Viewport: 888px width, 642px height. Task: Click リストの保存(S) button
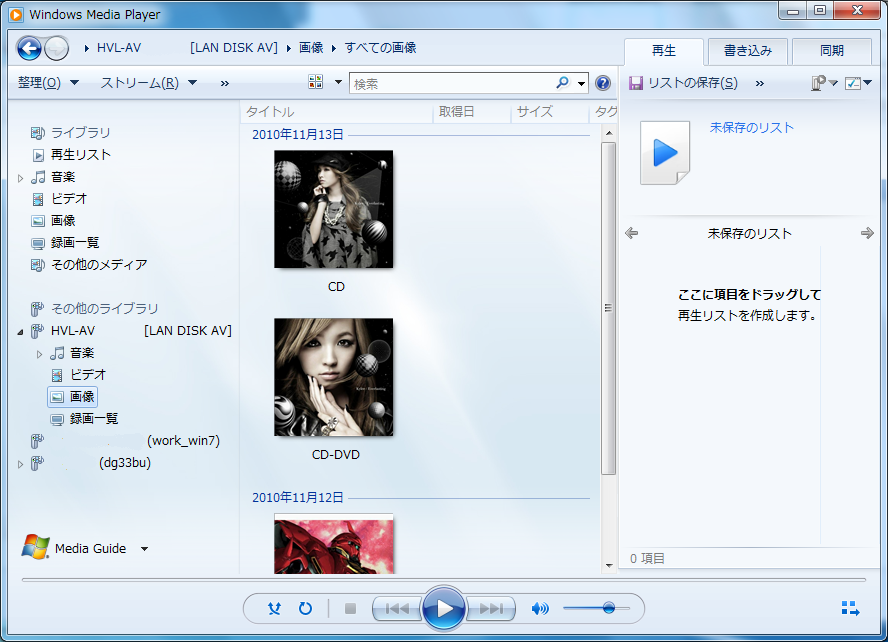pos(684,83)
